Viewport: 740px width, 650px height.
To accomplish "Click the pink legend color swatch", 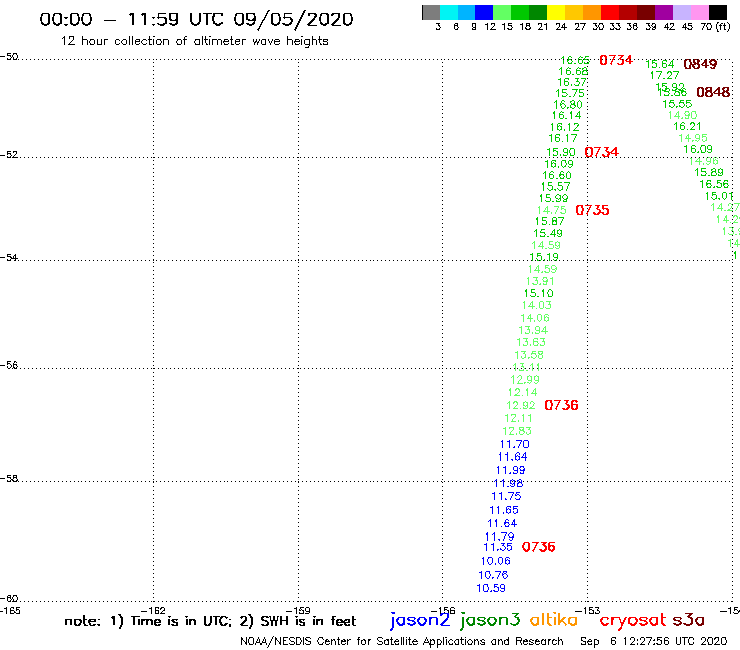I will [700, 13].
